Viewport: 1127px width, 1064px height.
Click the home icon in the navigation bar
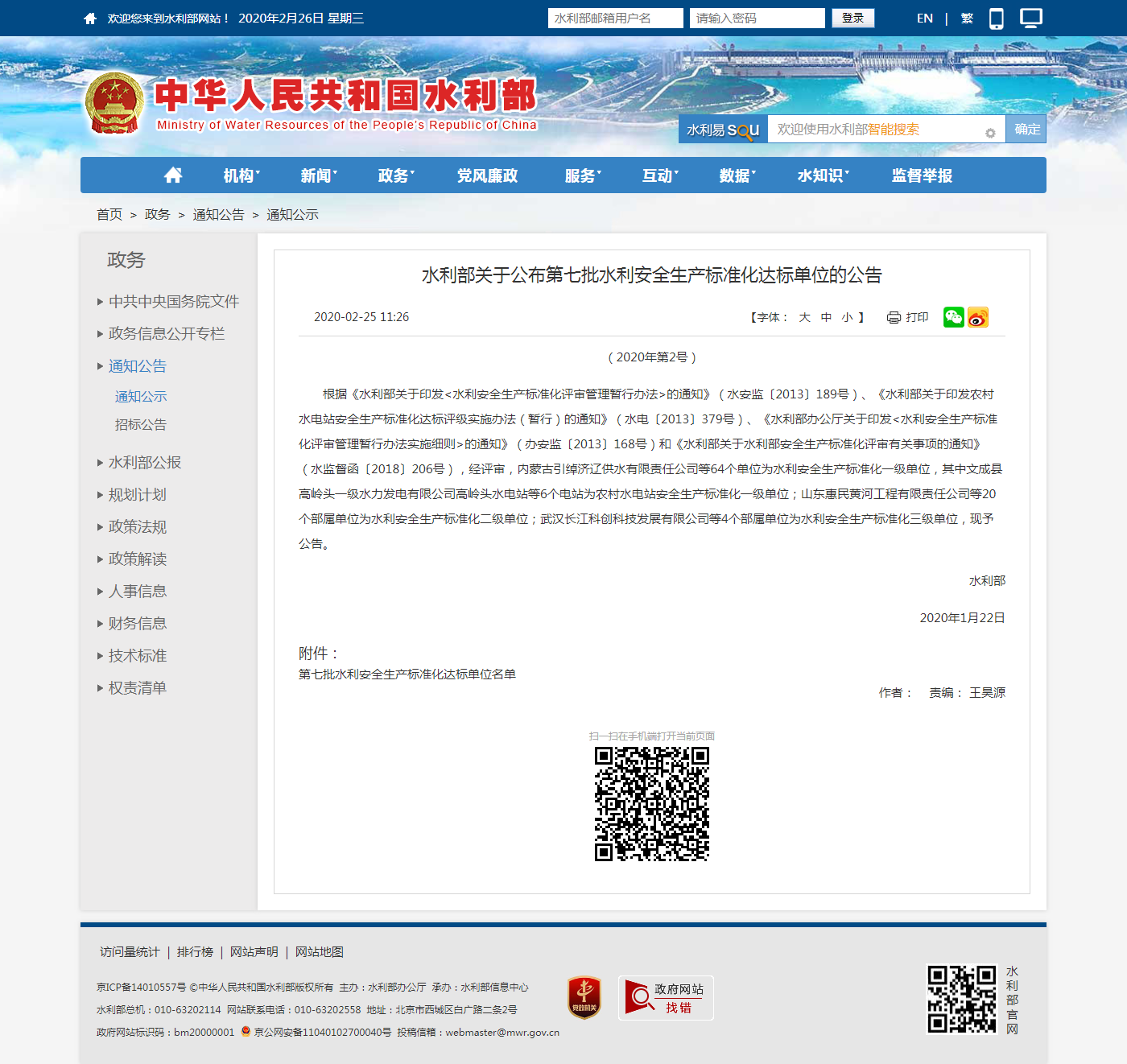coord(173,175)
